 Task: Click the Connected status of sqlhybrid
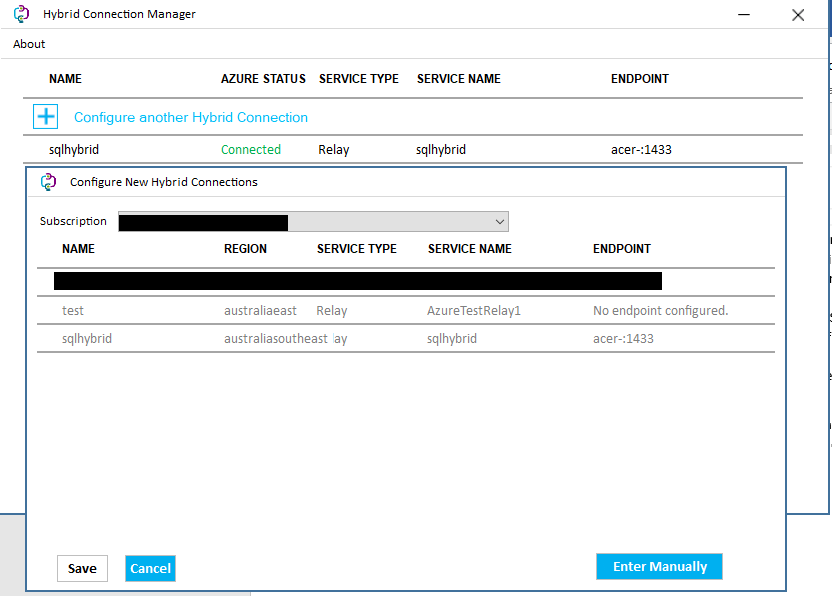coord(251,150)
